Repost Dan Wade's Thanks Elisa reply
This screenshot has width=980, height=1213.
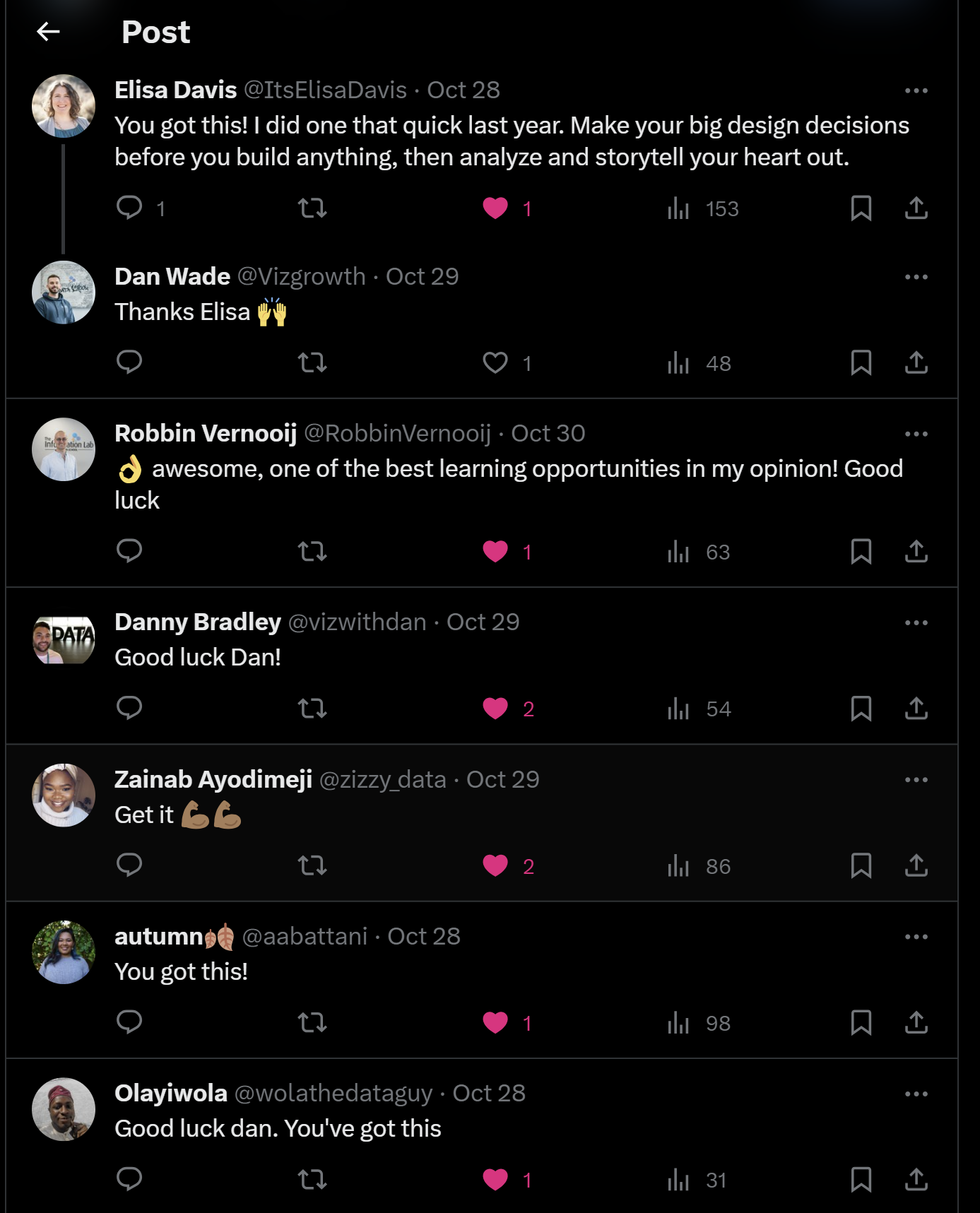[x=312, y=362]
